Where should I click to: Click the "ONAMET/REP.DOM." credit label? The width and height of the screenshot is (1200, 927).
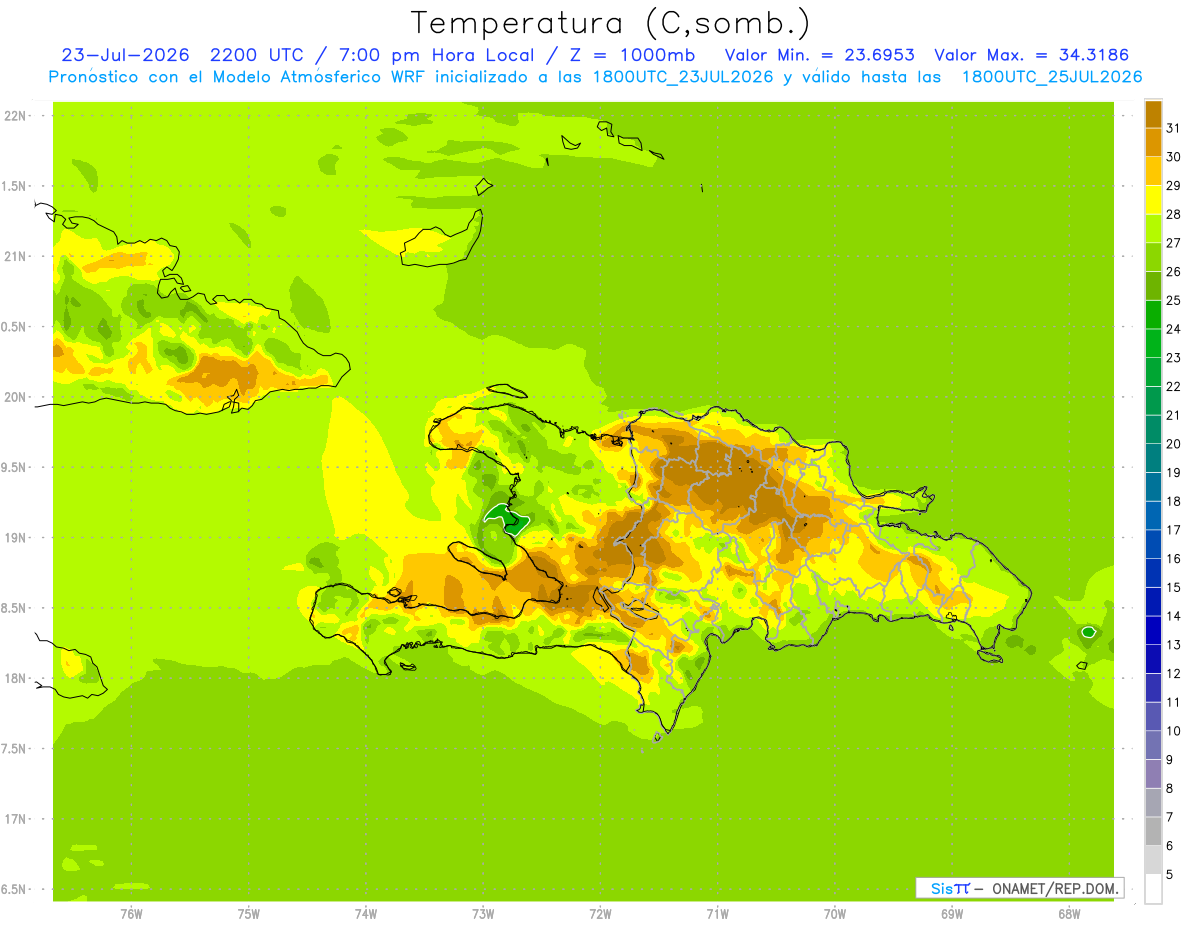tap(1055, 888)
